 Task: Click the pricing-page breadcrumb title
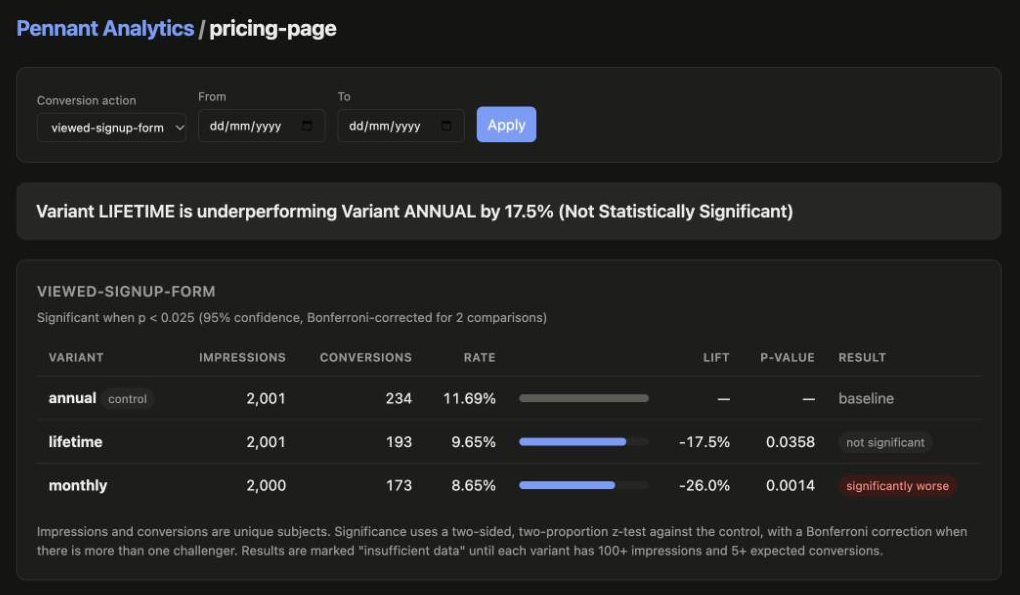point(273,29)
